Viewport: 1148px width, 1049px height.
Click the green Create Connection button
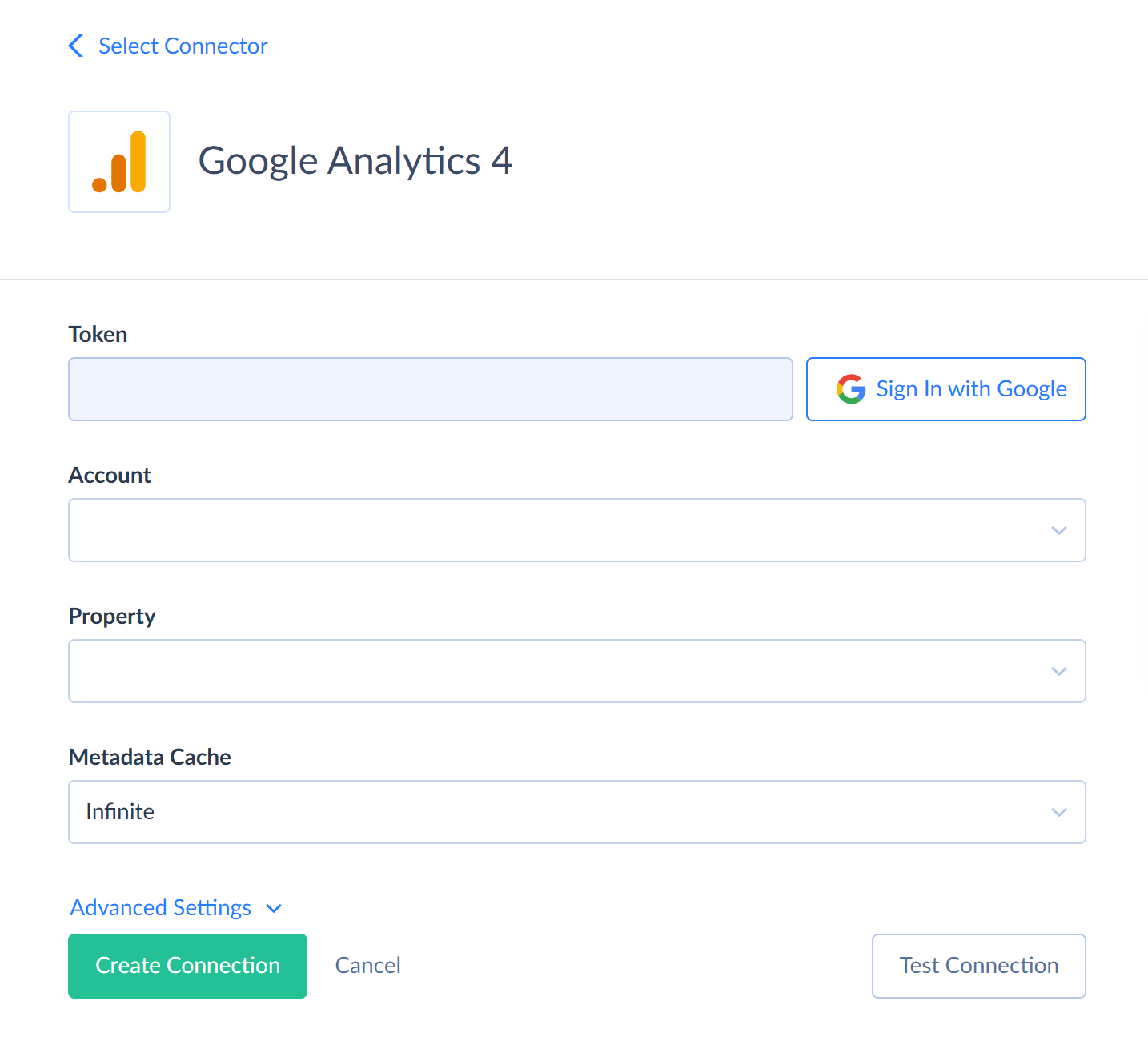[x=188, y=966]
